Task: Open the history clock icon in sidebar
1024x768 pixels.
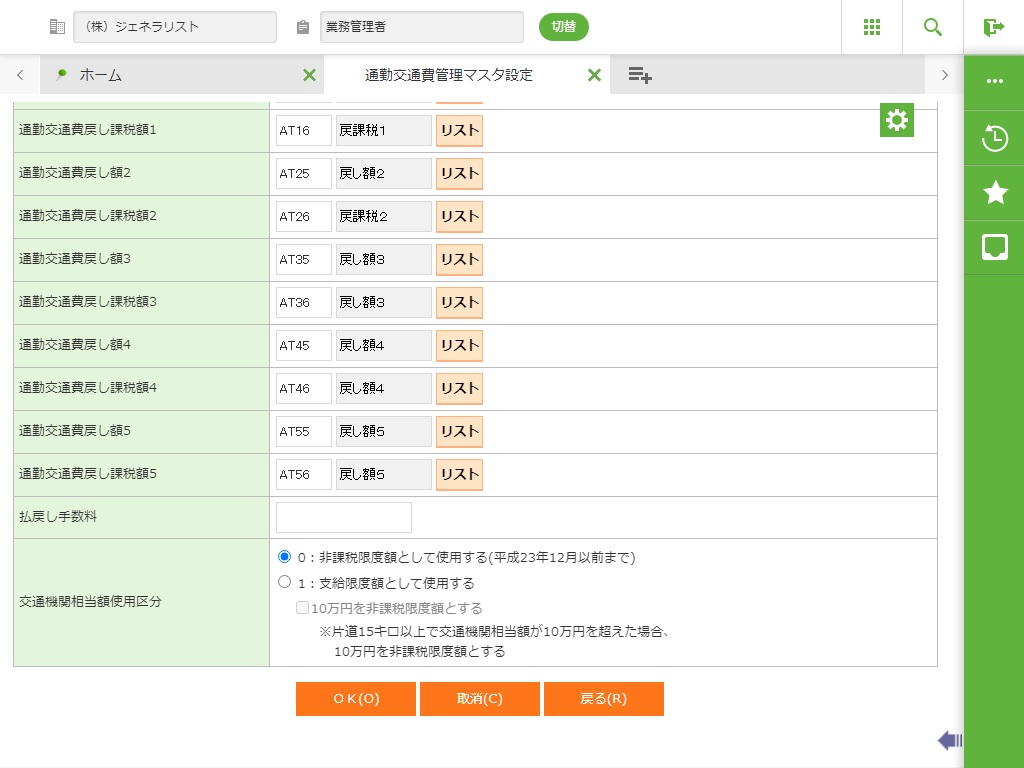Action: tap(994, 138)
